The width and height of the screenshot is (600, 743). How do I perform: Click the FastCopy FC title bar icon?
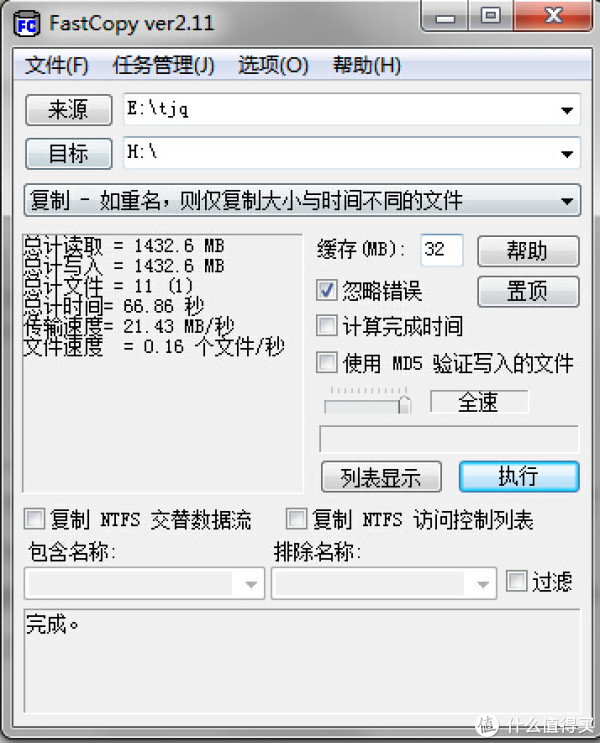(26, 24)
